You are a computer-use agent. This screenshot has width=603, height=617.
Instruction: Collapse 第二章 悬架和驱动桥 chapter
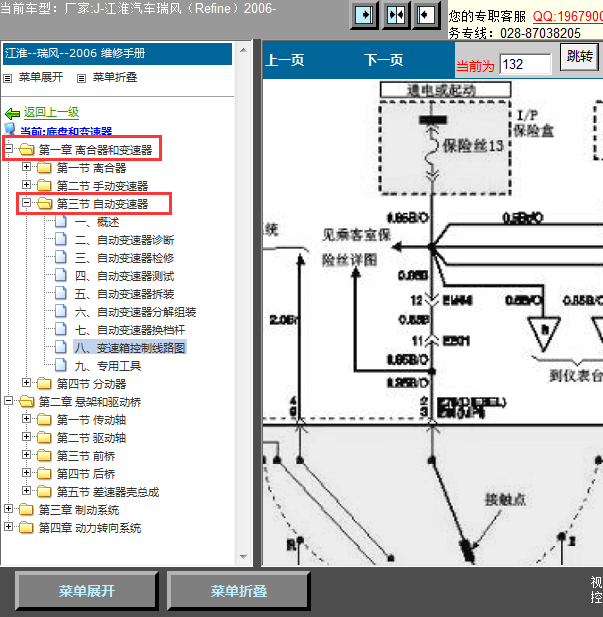point(9,401)
